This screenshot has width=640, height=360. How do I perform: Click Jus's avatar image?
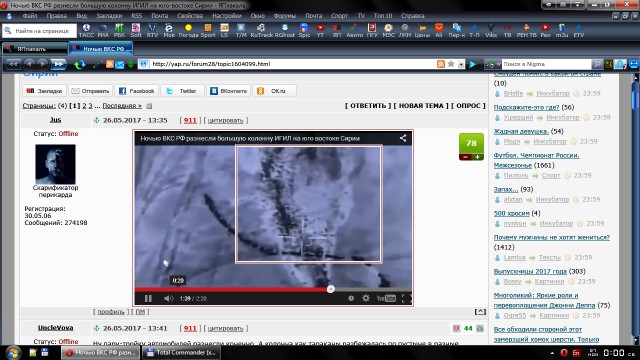(55, 164)
